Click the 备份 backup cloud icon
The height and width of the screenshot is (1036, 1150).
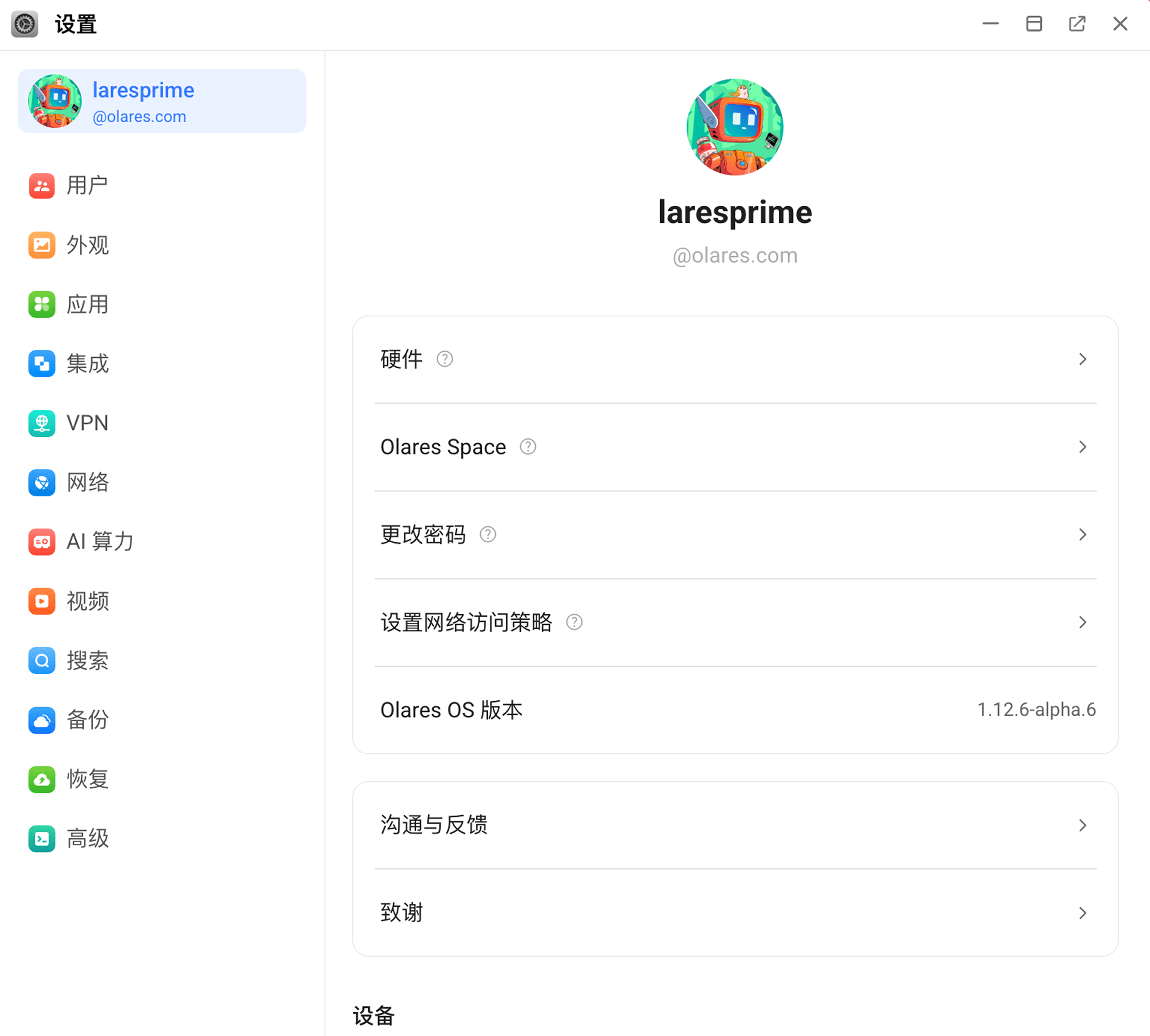42,720
